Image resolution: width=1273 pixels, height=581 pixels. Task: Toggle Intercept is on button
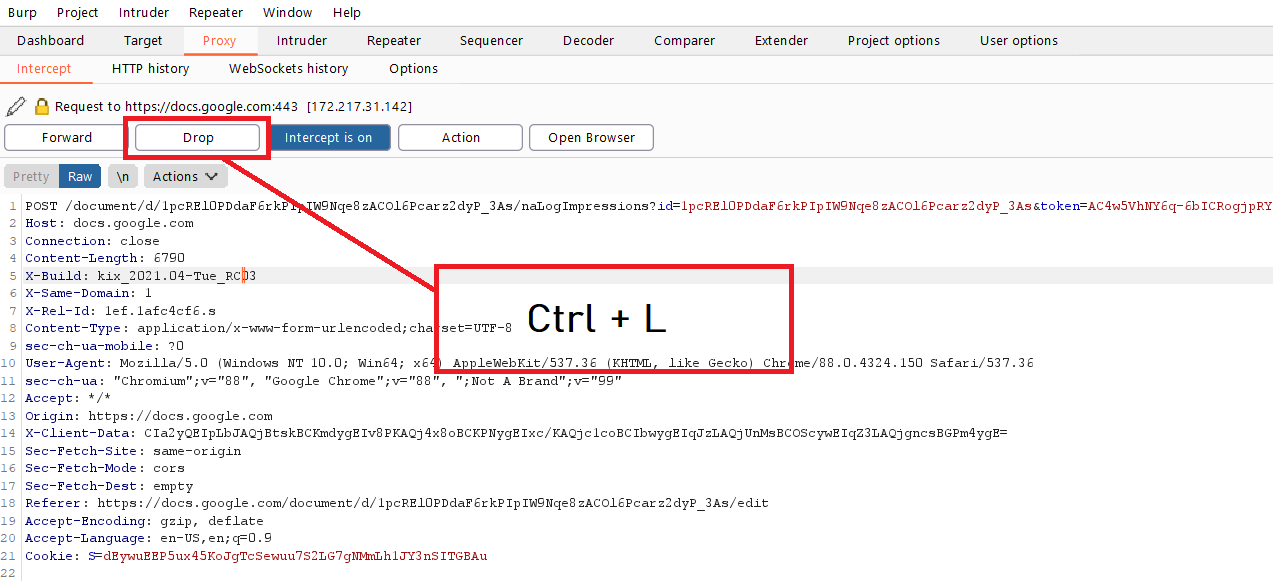[x=330, y=137]
